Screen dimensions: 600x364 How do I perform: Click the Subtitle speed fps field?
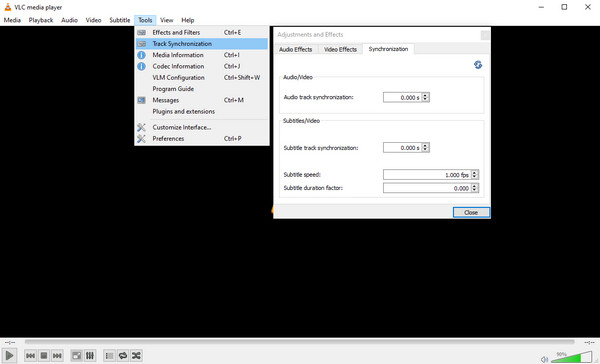pos(427,175)
